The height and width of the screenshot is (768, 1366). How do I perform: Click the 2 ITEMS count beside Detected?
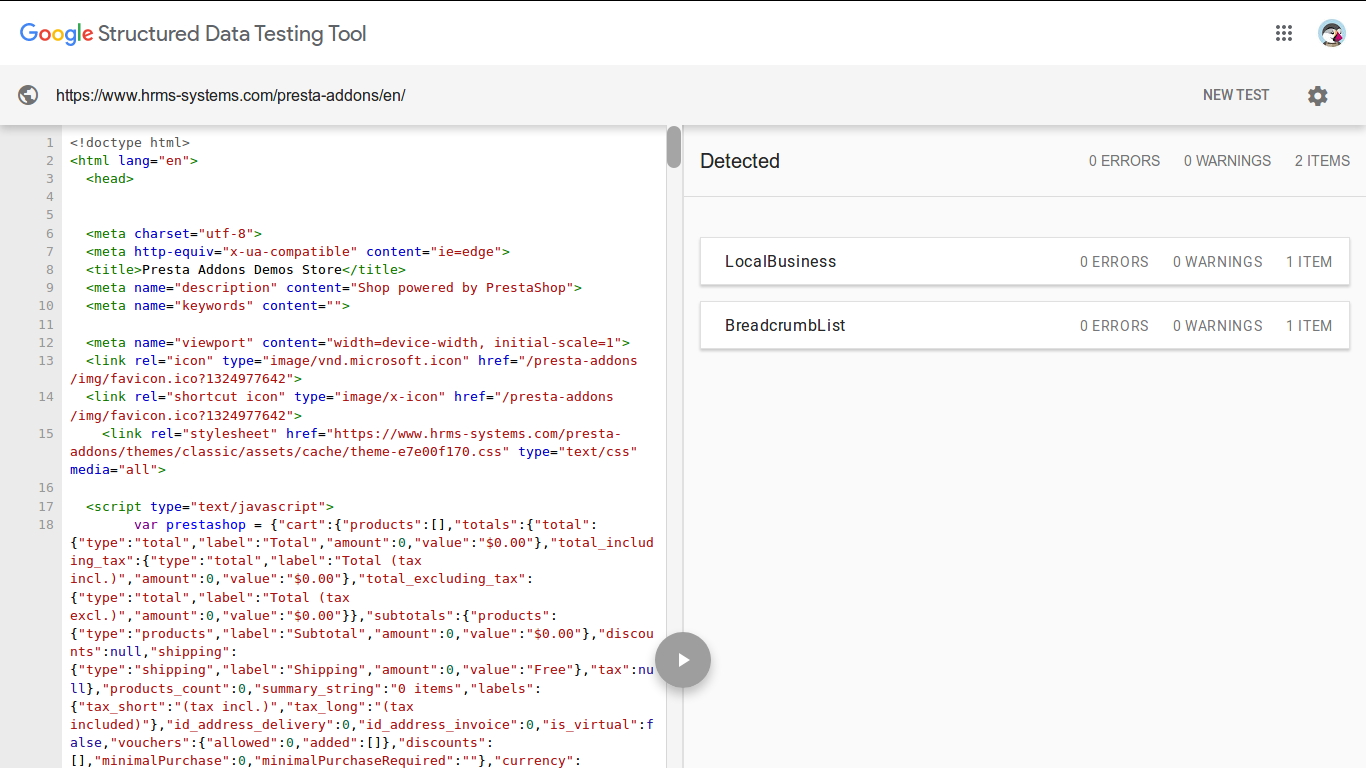pyautogui.click(x=1321, y=161)
